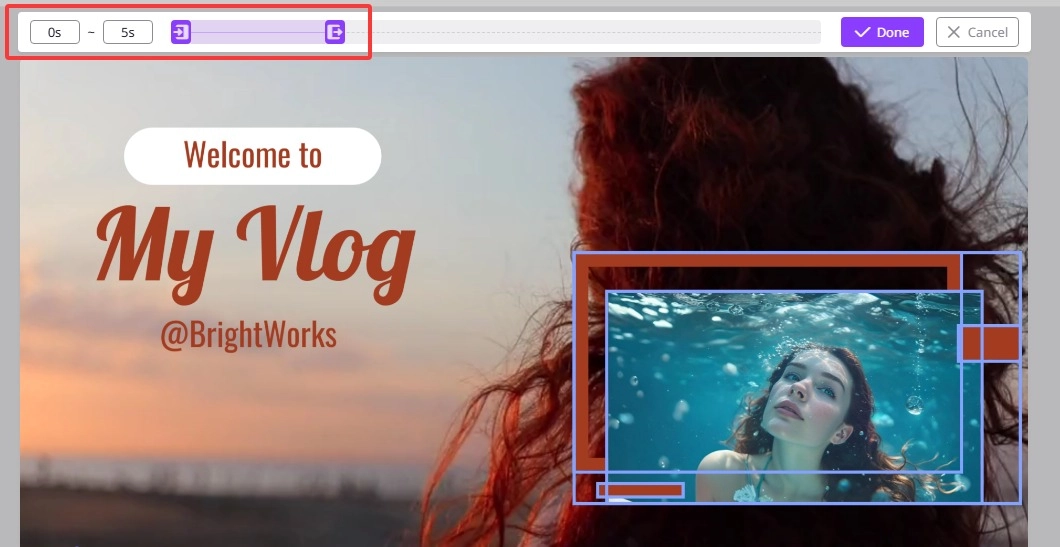Select the red bar under the photo frame
The width and height of the screenshot is (1060, 547).
[640, 490]
